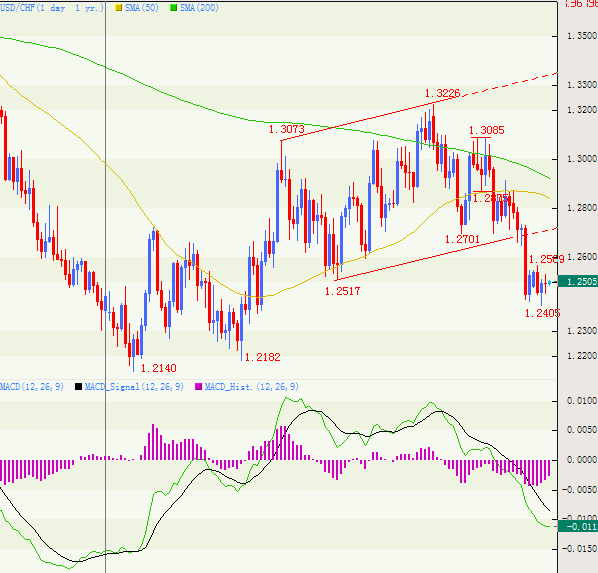Click the yellow SMA(50) legend swatch
The image size is (598, 573).
pyautogui.click(x=119, y=8)
